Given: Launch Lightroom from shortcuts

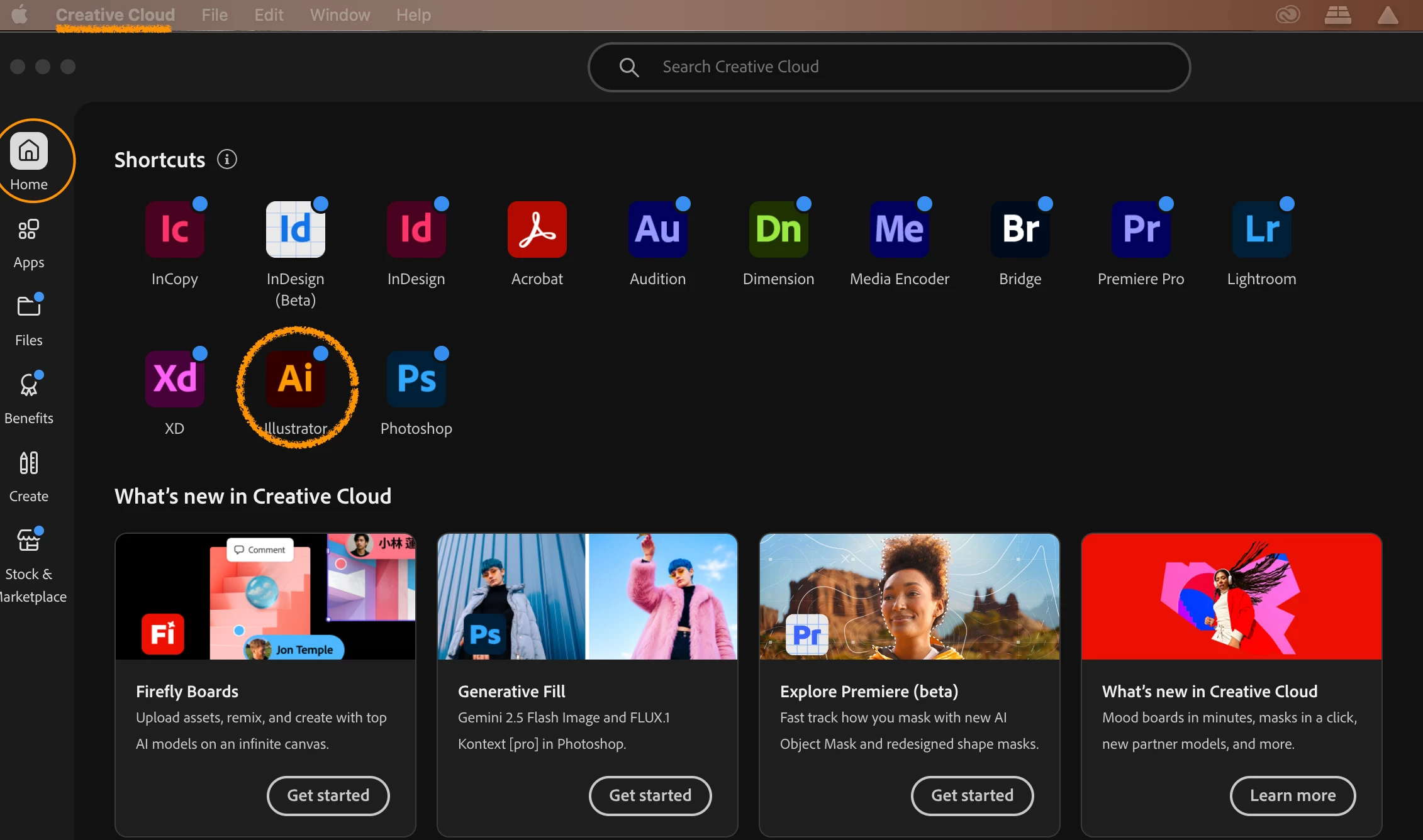Looking at the screenshot, I should point(1261,229).
